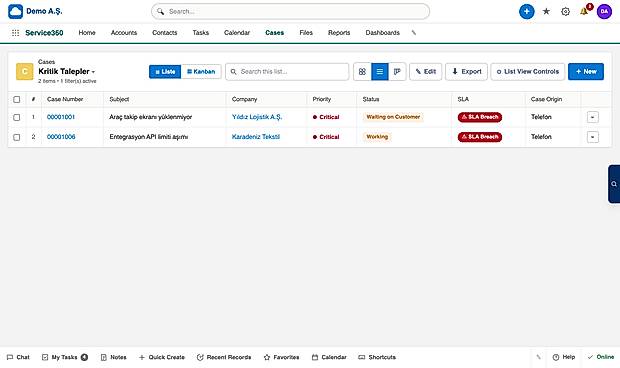Open the app launcher grid icon

15,33
